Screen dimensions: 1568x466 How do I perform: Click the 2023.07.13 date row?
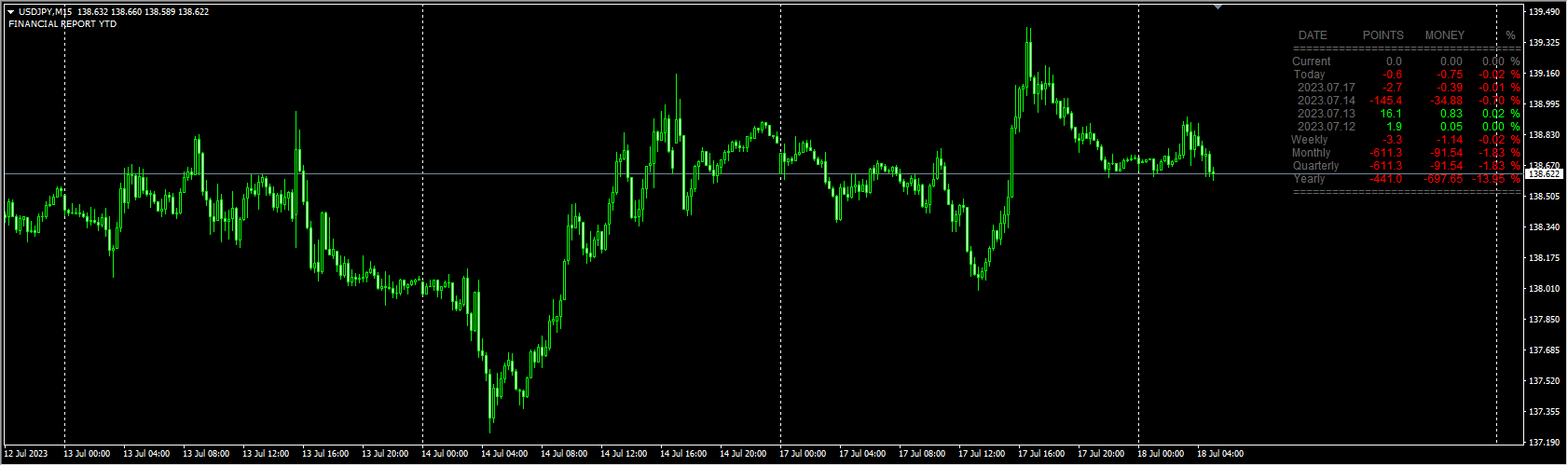pos(1326,114)
